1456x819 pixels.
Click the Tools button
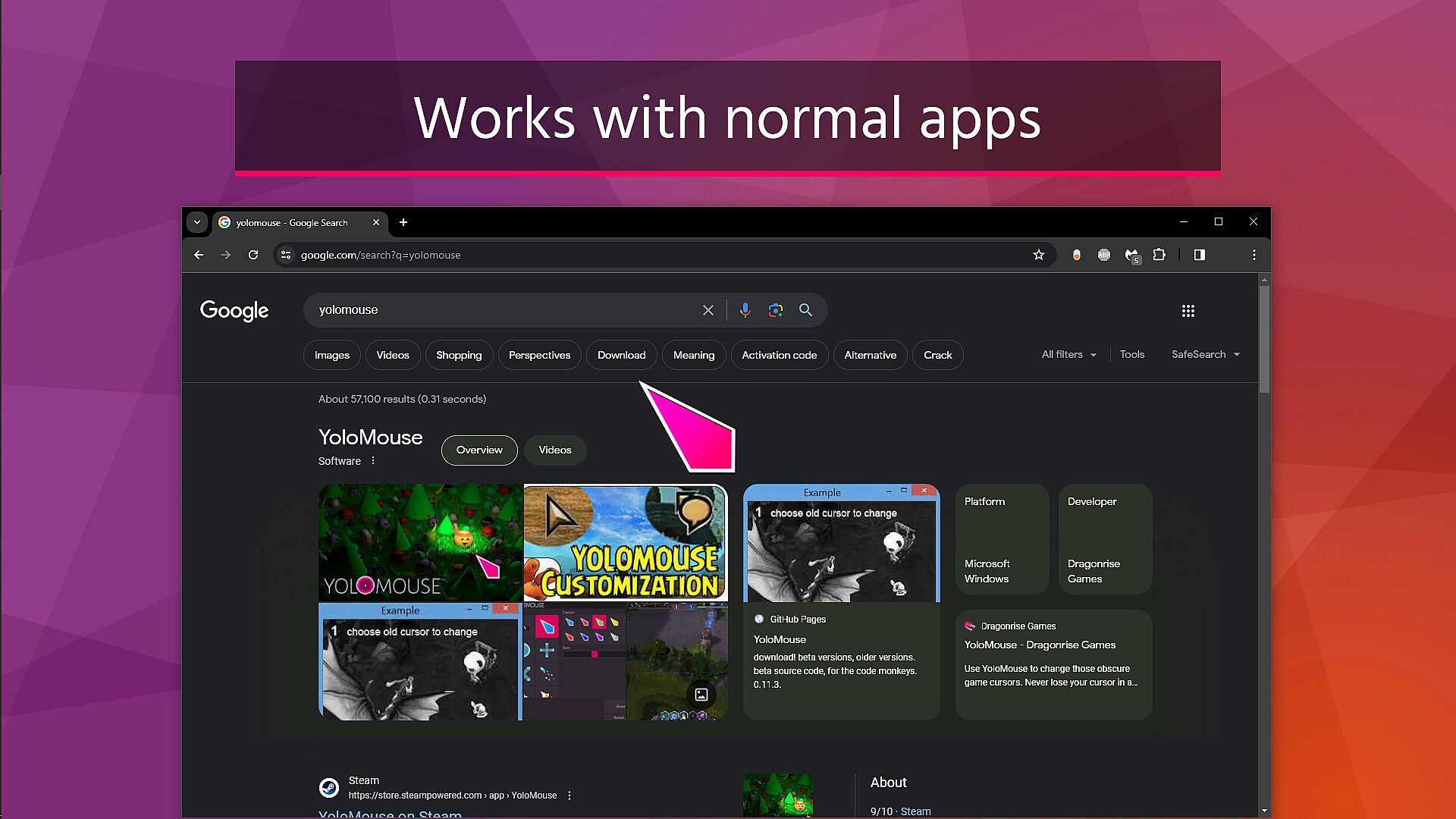[x=1131, y=354]
